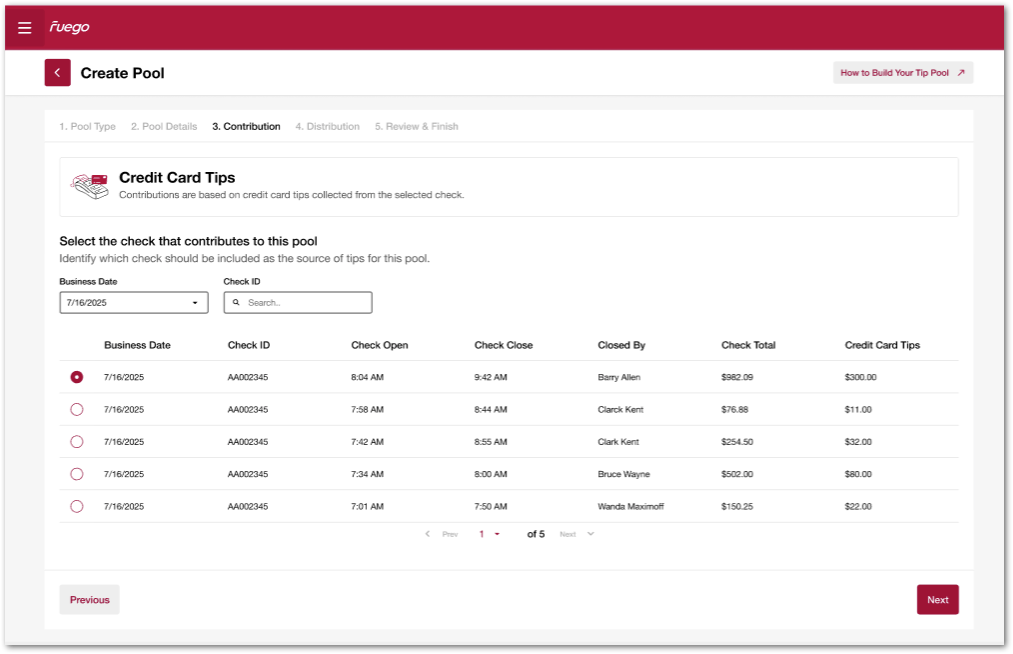Select the Wanda Maximoff check radio button
The image size is (1013, 654).
coord(77,506)
